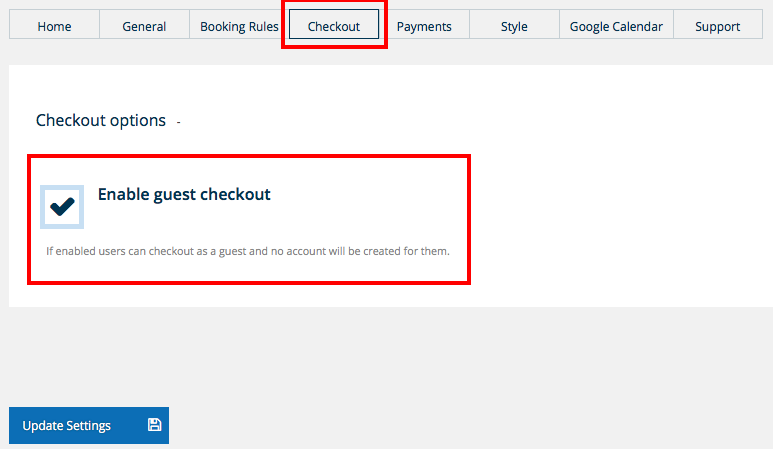
Task: Open the Payments tab
Action: coord(424,26)
